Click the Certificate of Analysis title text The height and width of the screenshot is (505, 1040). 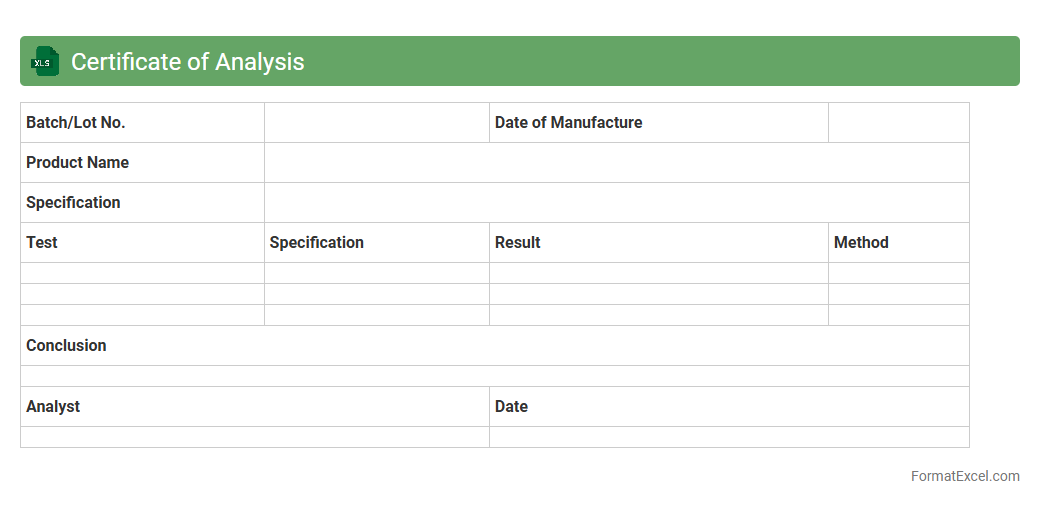tap(187, 61)
